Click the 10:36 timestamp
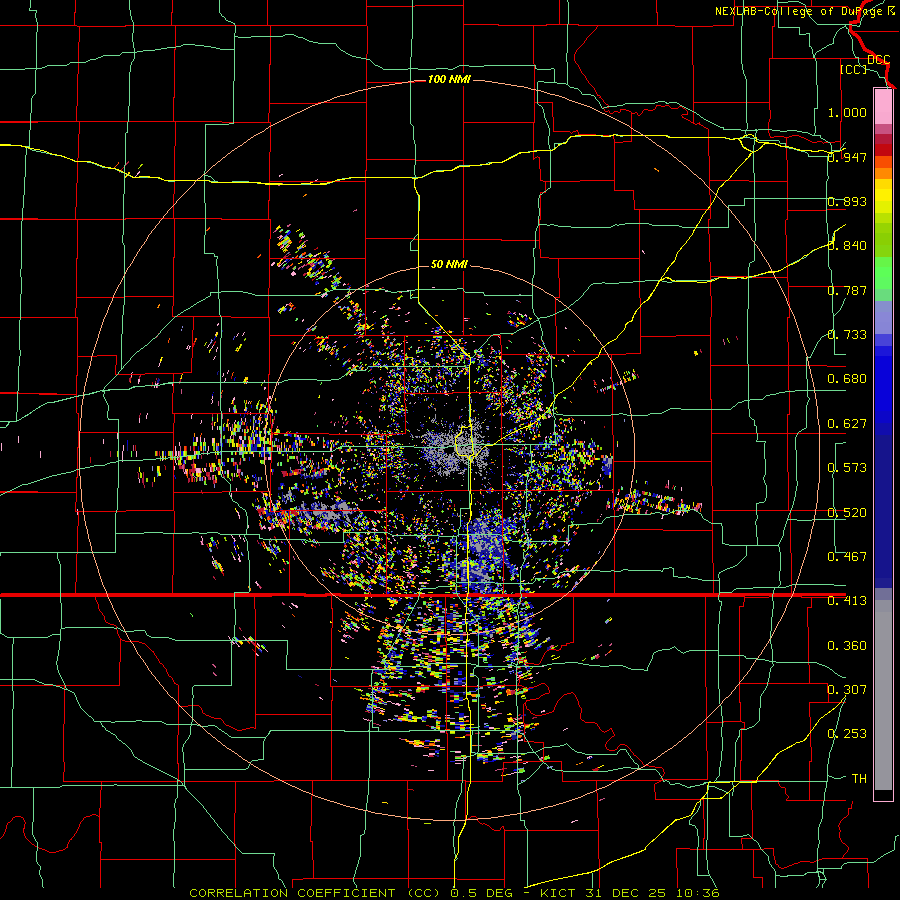 point(697,893)
